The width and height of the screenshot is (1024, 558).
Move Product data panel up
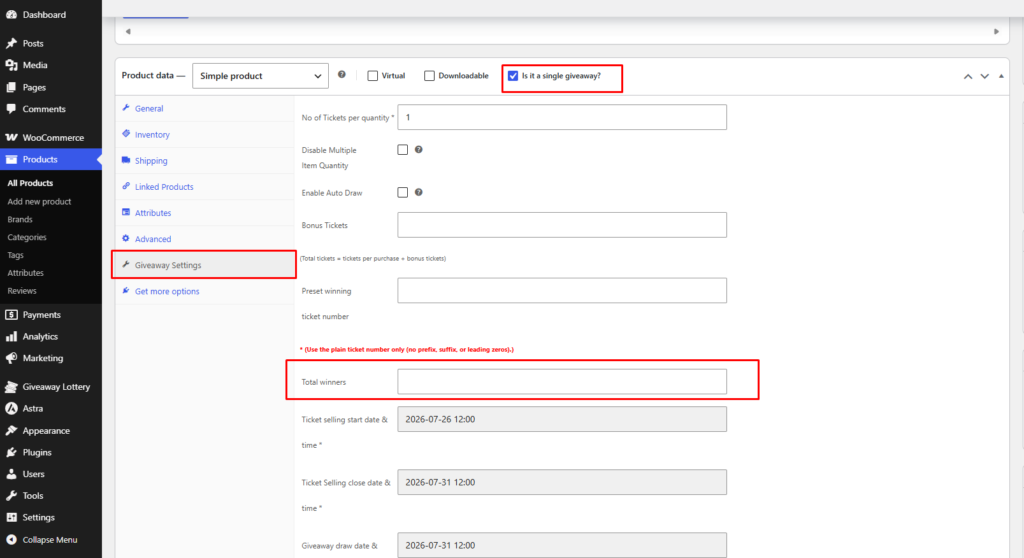point(968,76)
